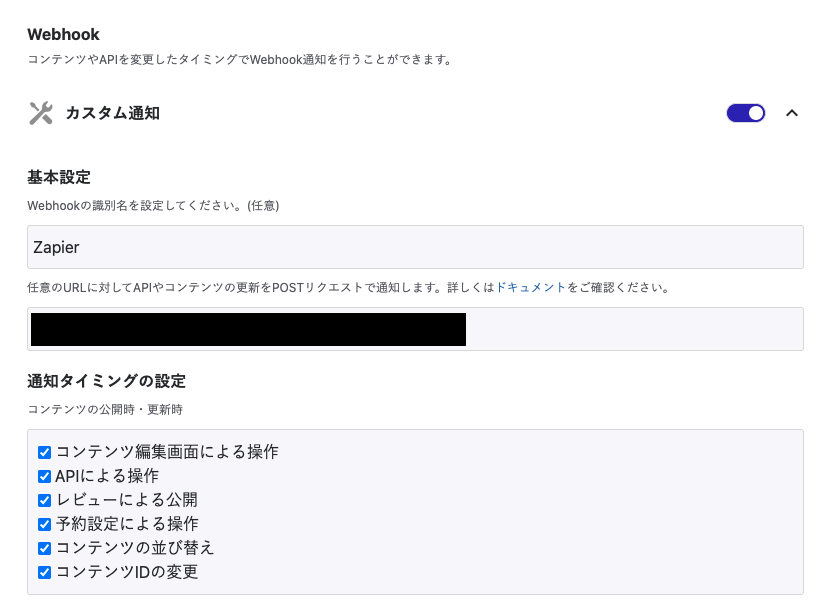This screenshot has height=612, width=832.
Task: Click the wrench icon beside カスタム通知
Action: [40, 113]
